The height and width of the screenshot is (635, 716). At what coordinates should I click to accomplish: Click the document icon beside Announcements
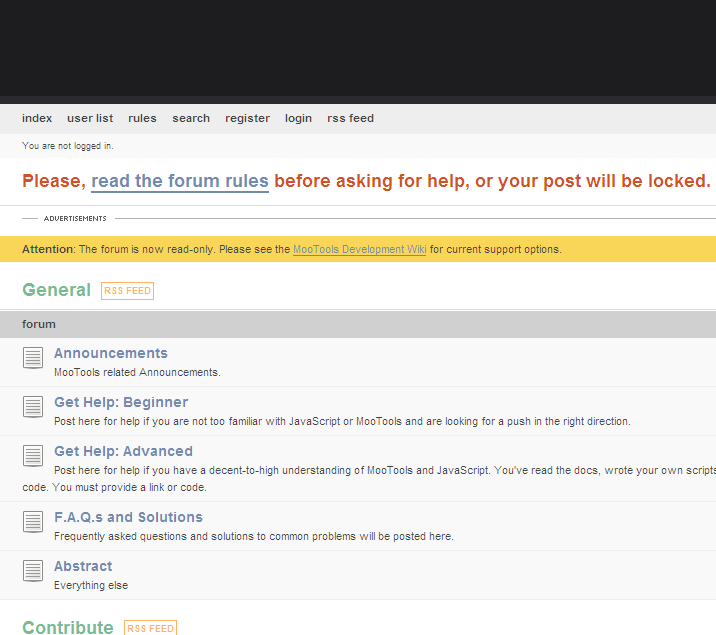tap(33, 358)
